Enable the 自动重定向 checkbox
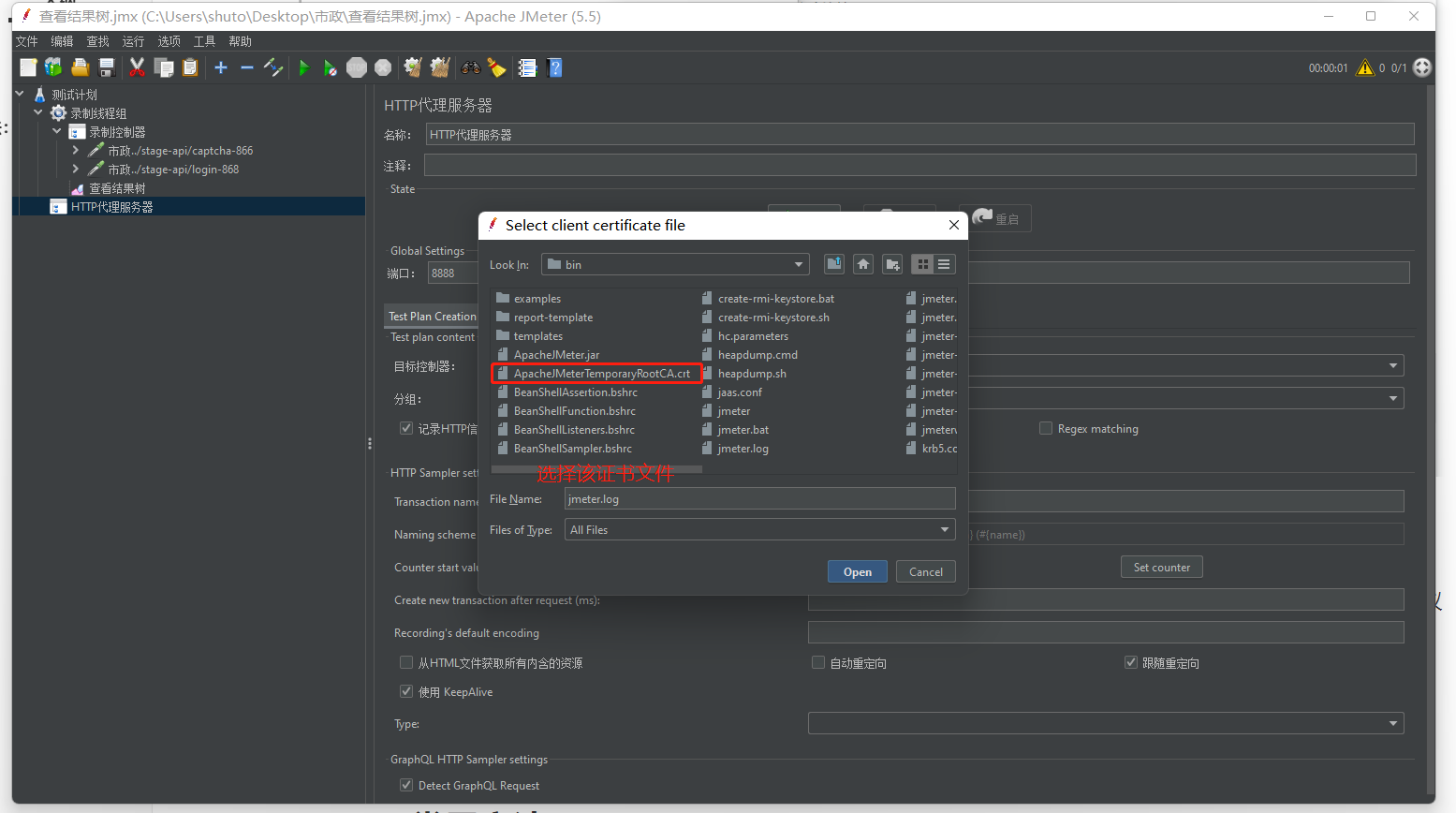This screenshot has width=1456, height=813. (818, 662)
